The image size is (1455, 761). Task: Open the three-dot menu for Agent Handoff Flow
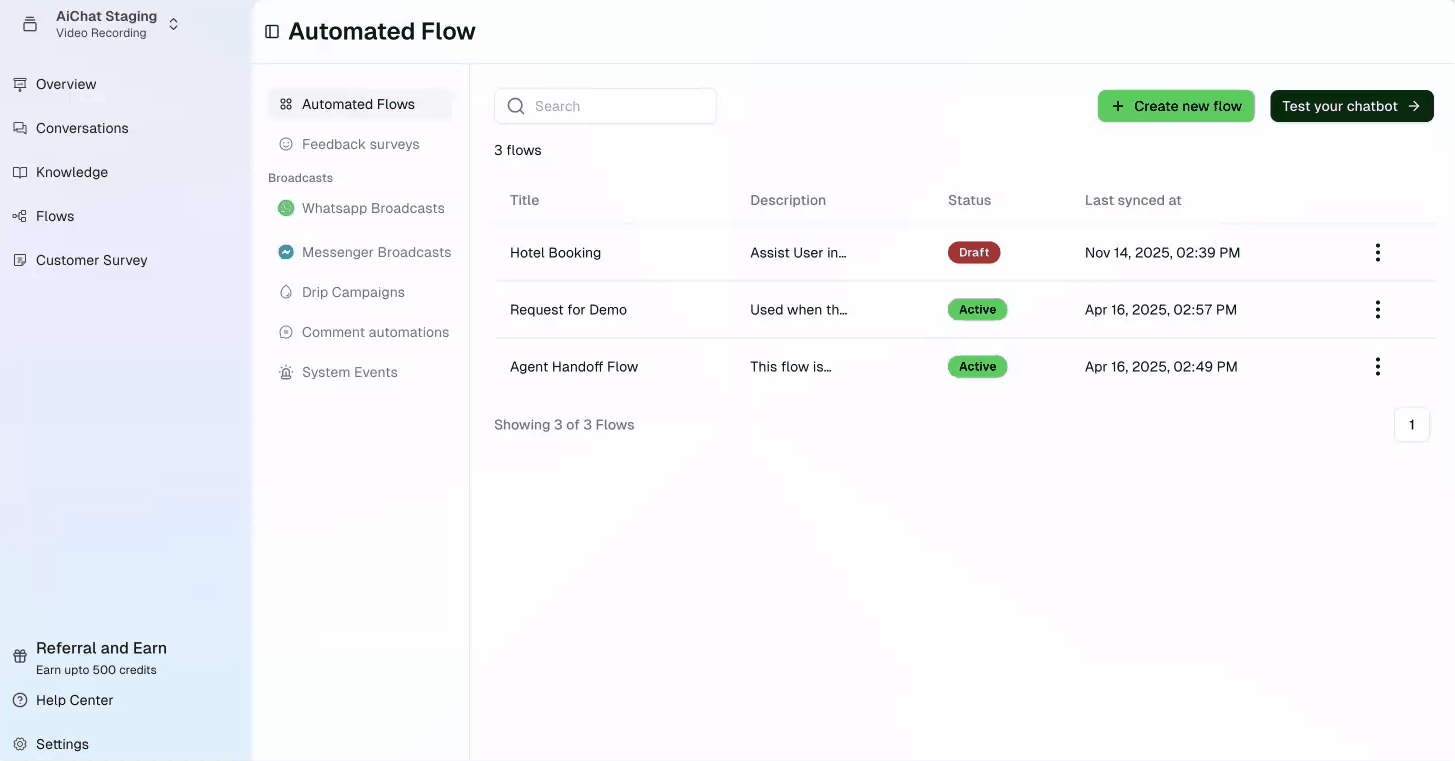coord(1378,367)
